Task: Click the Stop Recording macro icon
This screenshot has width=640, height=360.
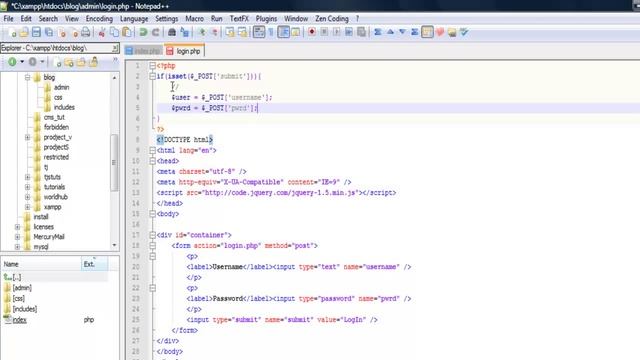Action: pos(324,32)
